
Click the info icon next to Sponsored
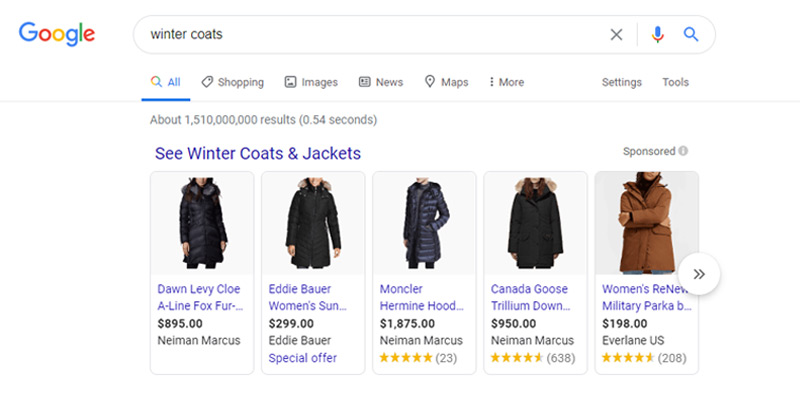(x=683, y=151)
